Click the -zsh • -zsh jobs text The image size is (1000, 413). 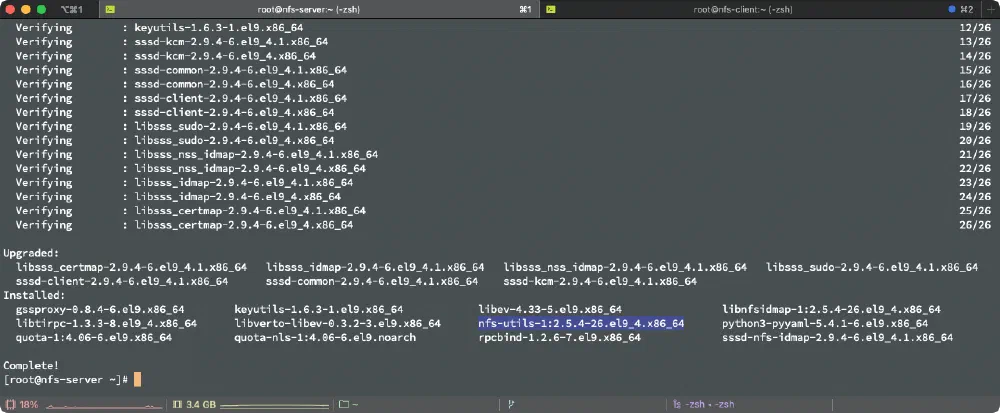[x=708, y=404]
